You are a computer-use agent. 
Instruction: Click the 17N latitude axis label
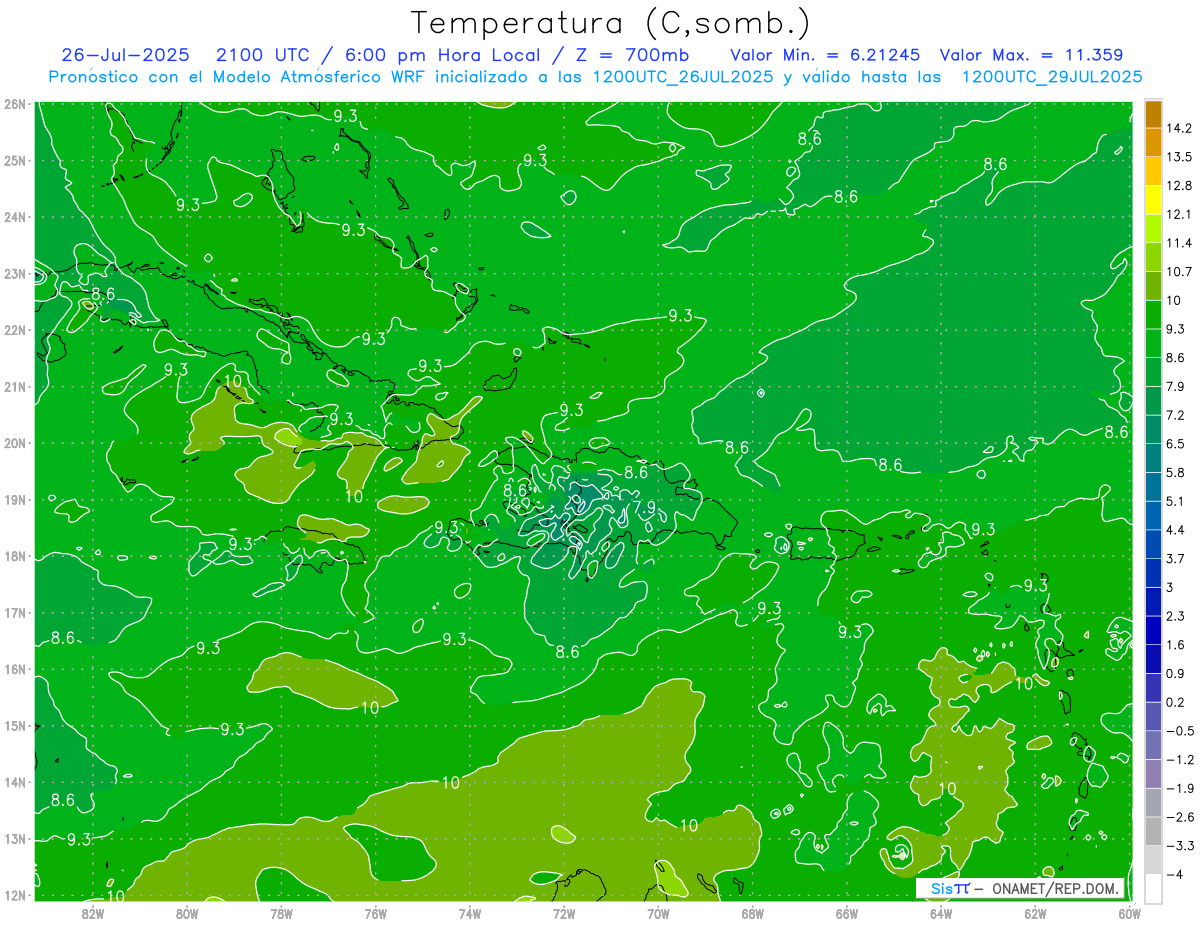pyautogui.click(x=16, y=613)
